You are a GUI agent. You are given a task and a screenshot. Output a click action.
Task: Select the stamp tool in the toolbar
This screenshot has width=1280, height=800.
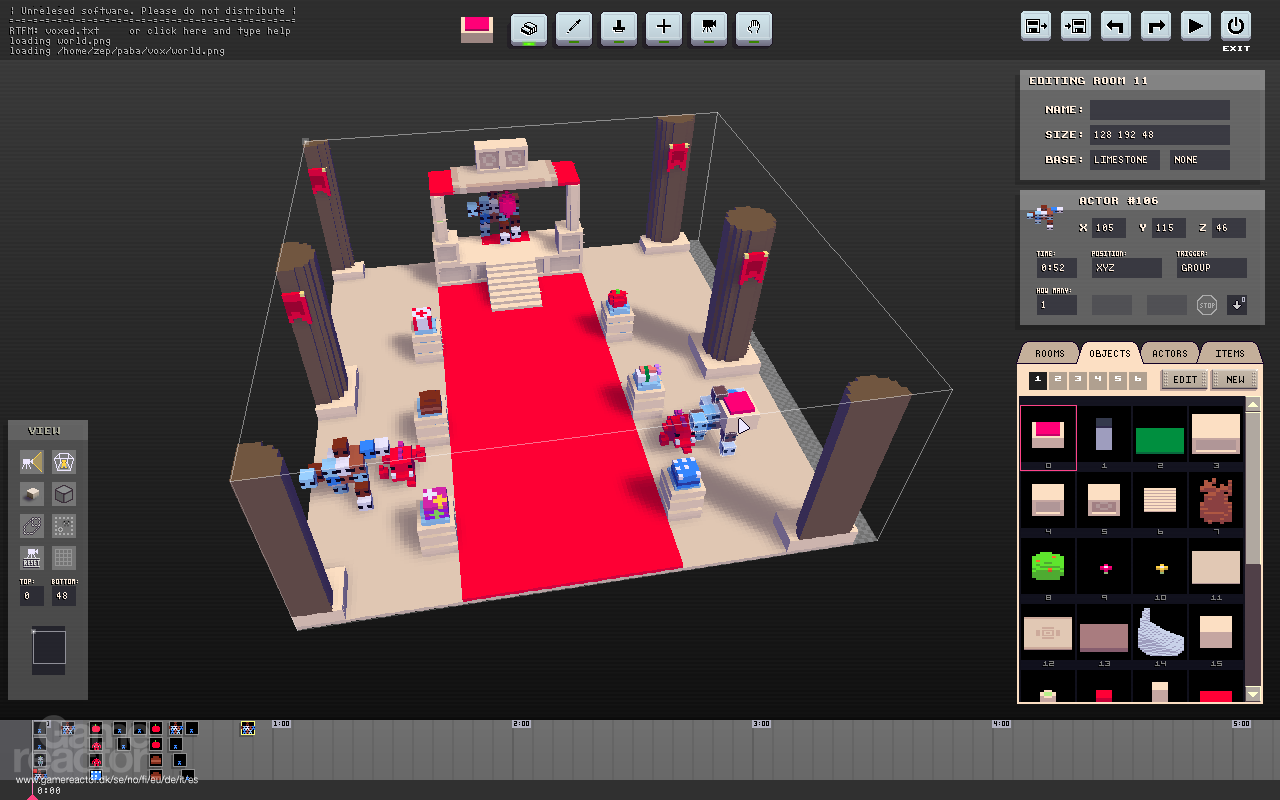(618, 28)
